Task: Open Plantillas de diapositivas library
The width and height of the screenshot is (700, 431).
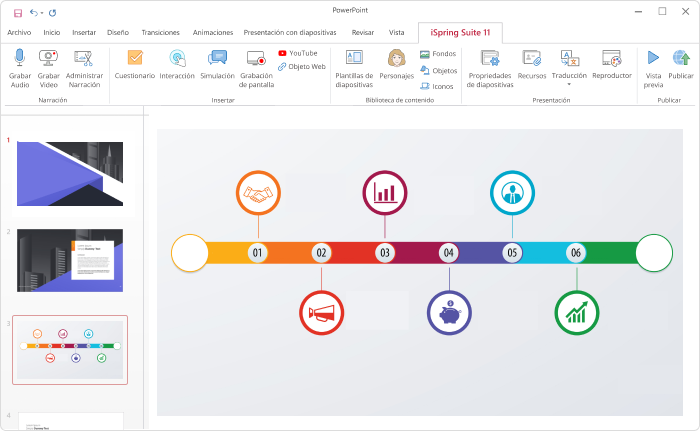Action: click(354, 68)
